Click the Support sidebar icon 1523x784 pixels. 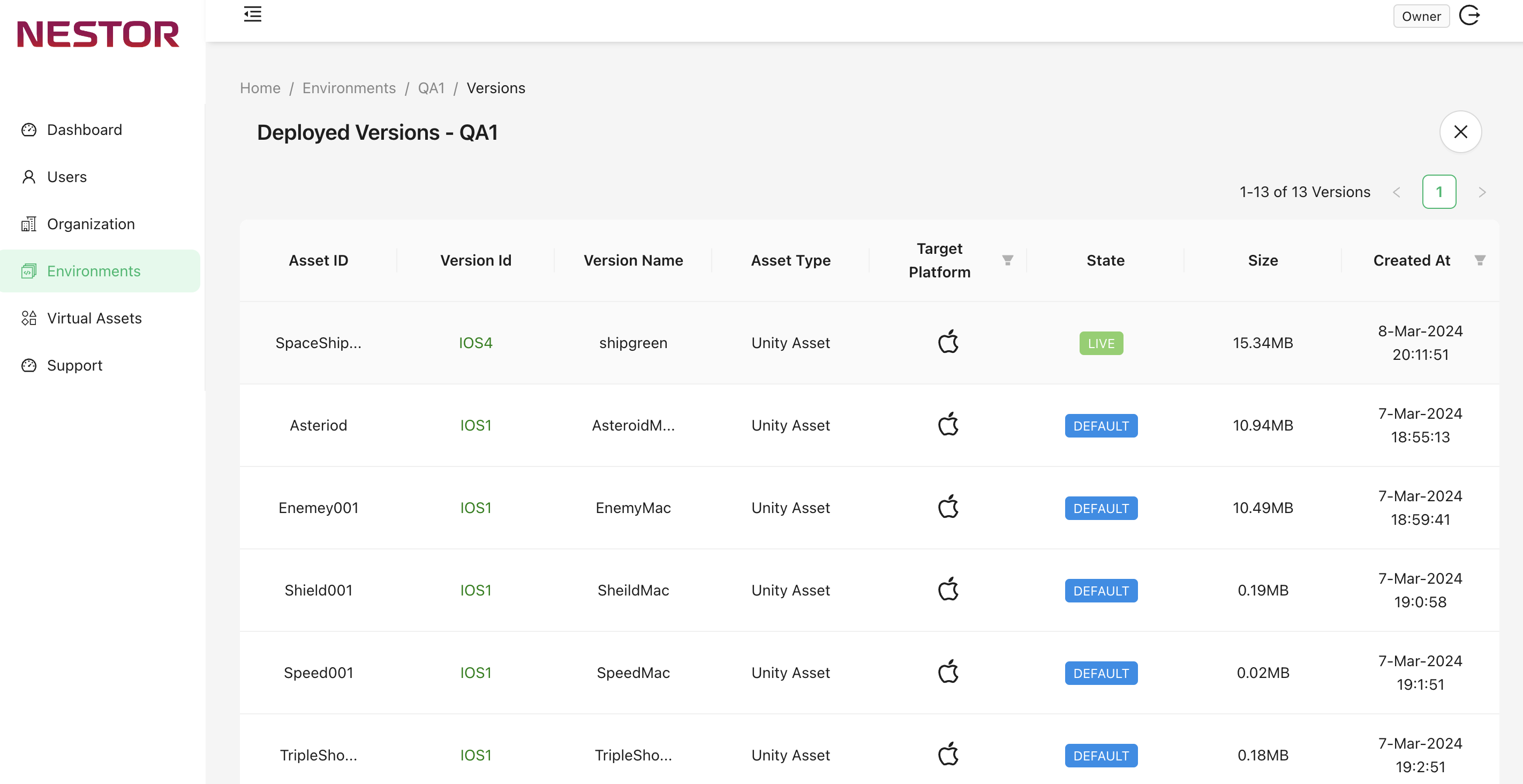pyautogui.click(x=28, y=365)
